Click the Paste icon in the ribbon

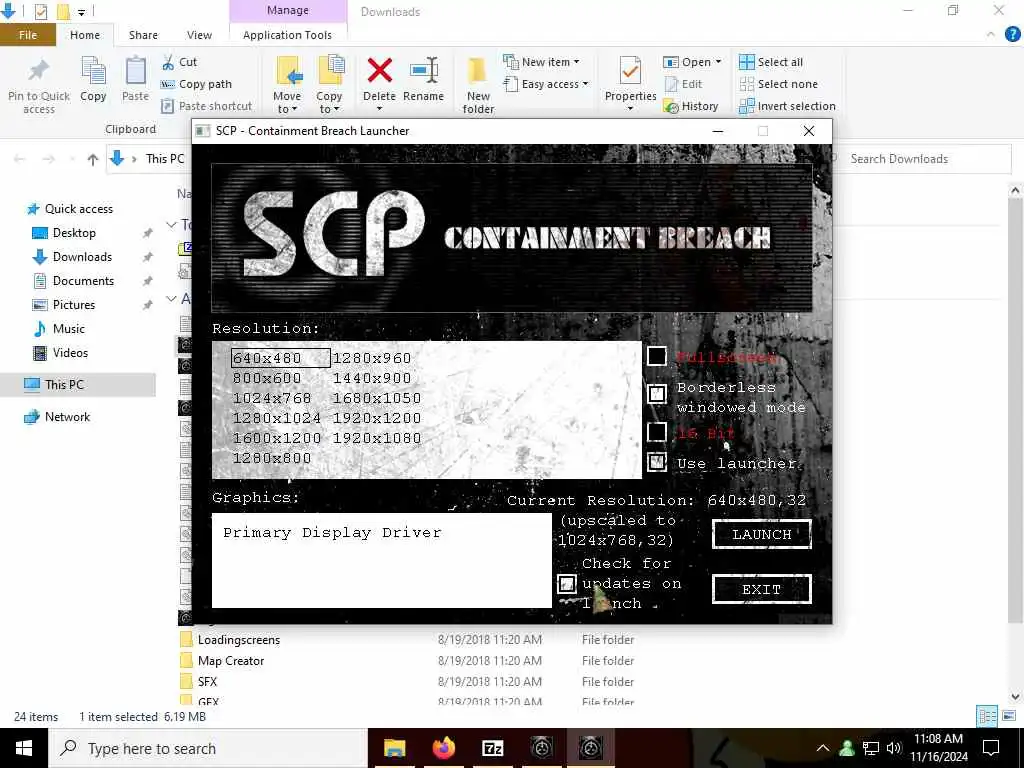pos(135,71)
